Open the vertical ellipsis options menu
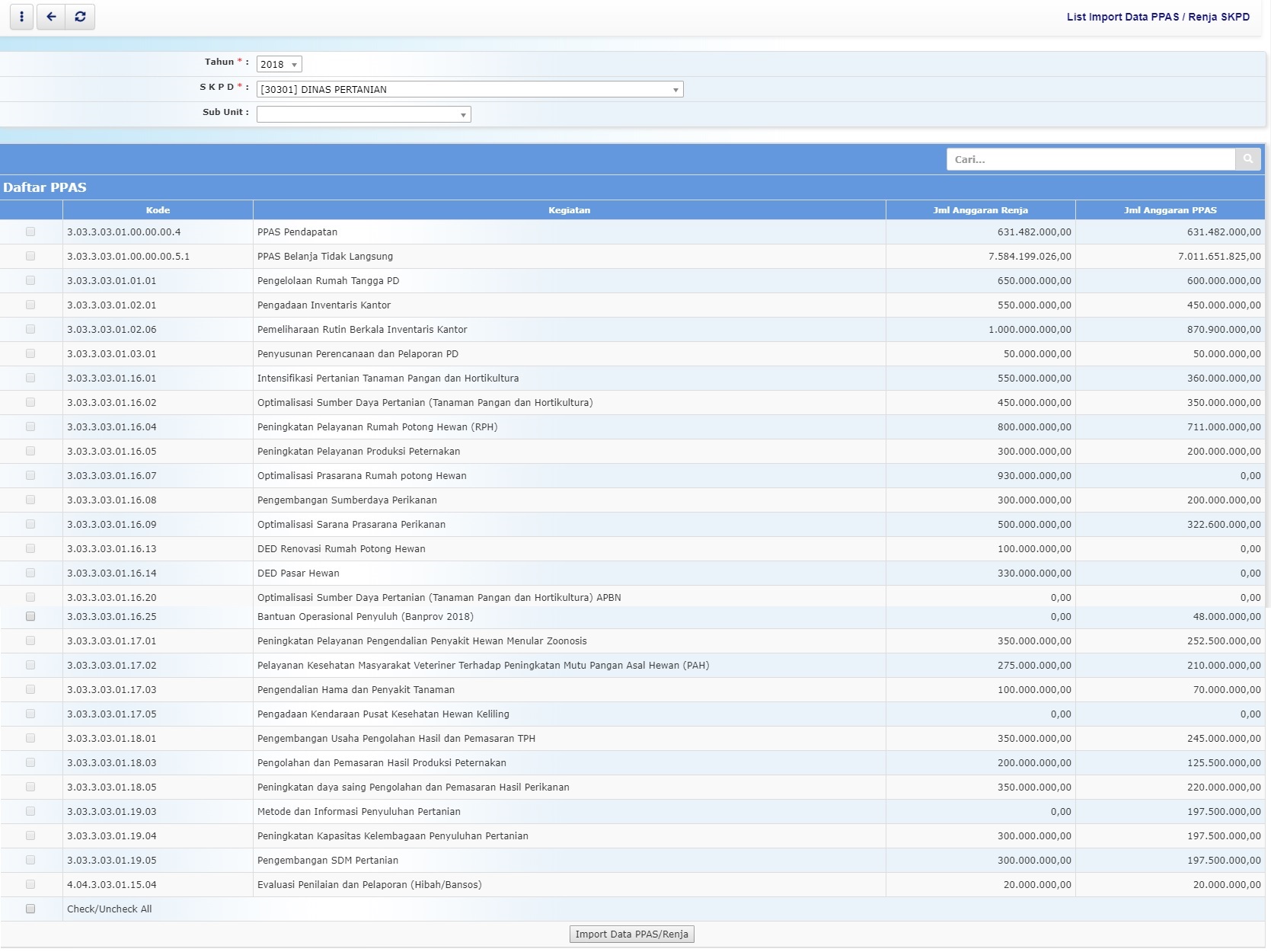The width and height of the screenshot is (1271, 952). tap(21, 16)
